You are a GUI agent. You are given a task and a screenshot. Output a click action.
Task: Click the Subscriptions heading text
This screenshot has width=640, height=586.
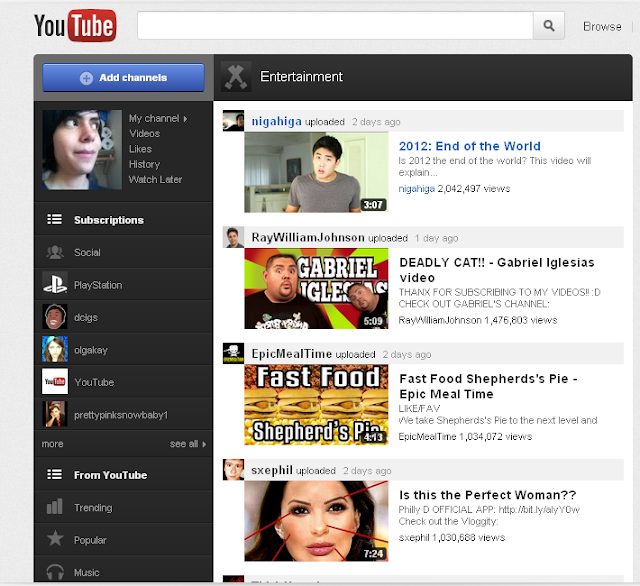(109, 220)
